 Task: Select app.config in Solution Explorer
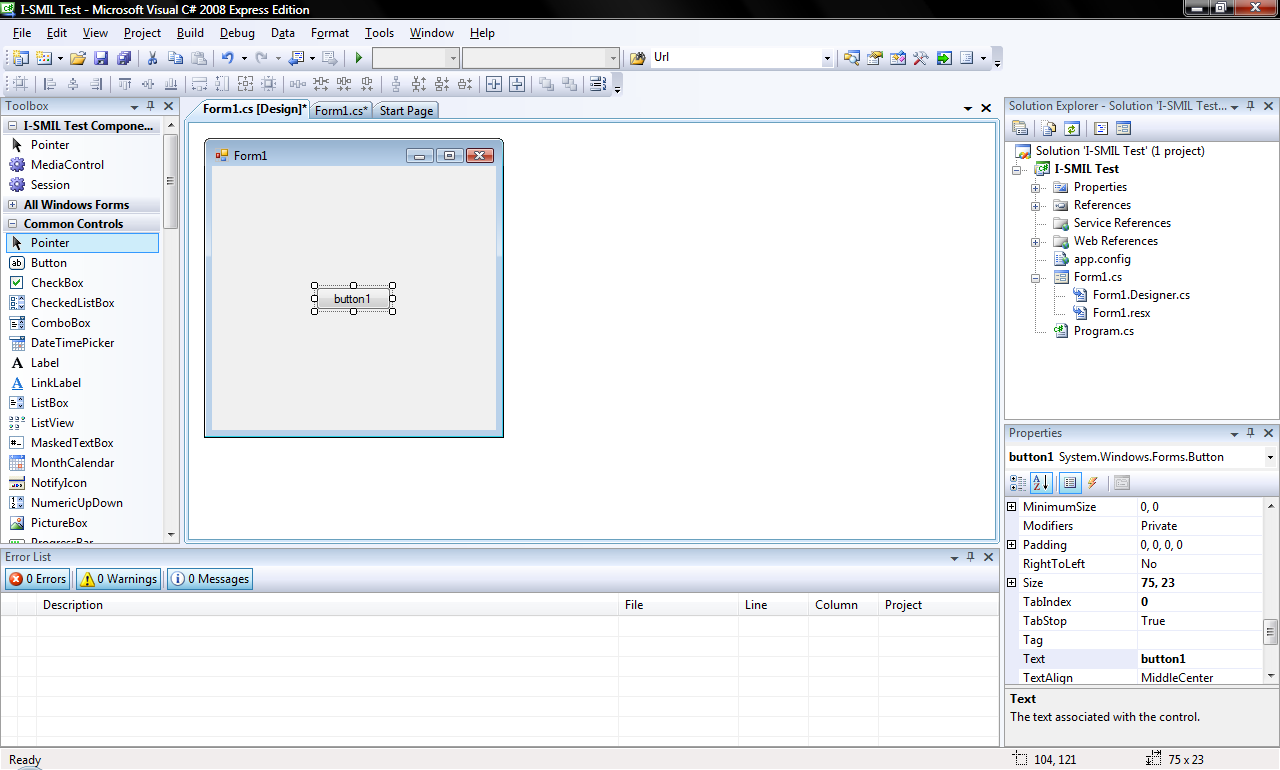point(1102,259)
